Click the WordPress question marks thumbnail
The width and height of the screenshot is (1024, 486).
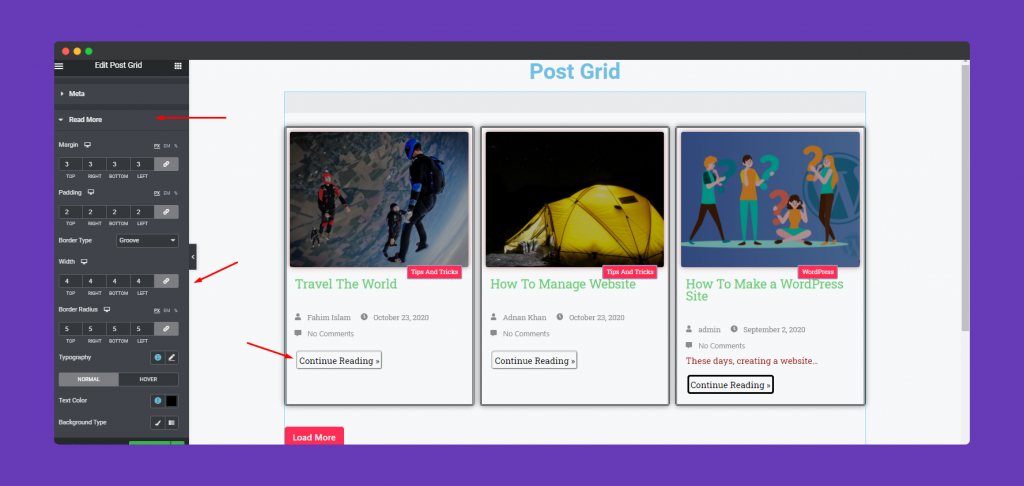pyautogui.click(x=771, y=199)
